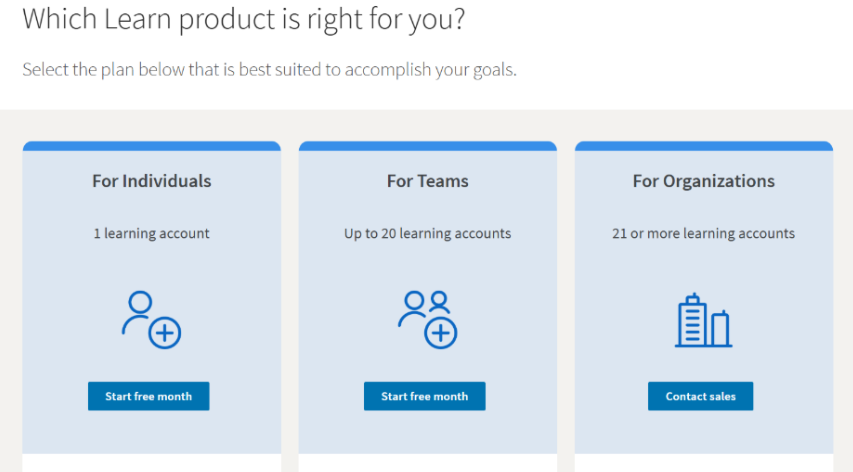Click the "1 learning account" text

pyautogui.click(x=152, y=233)
